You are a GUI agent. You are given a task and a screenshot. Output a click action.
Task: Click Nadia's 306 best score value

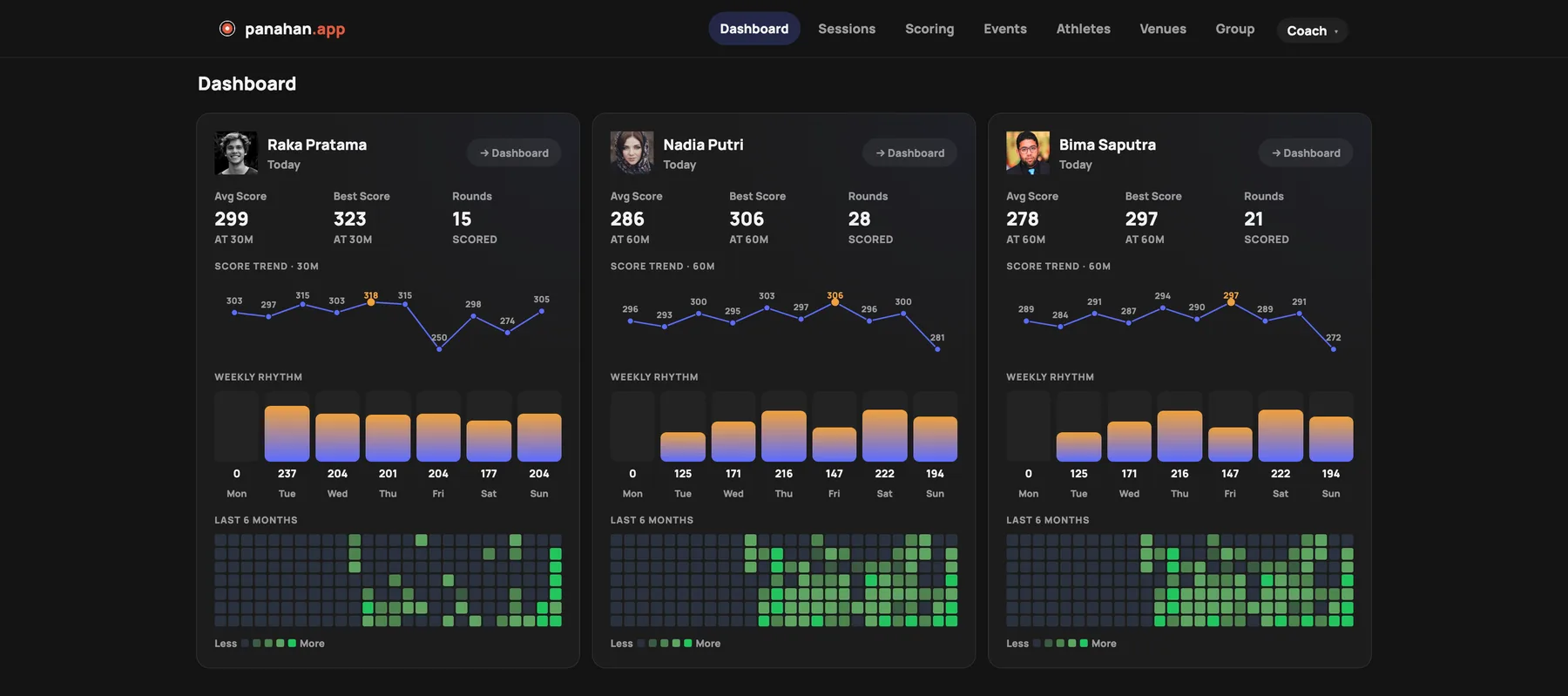tap(747, 219)
